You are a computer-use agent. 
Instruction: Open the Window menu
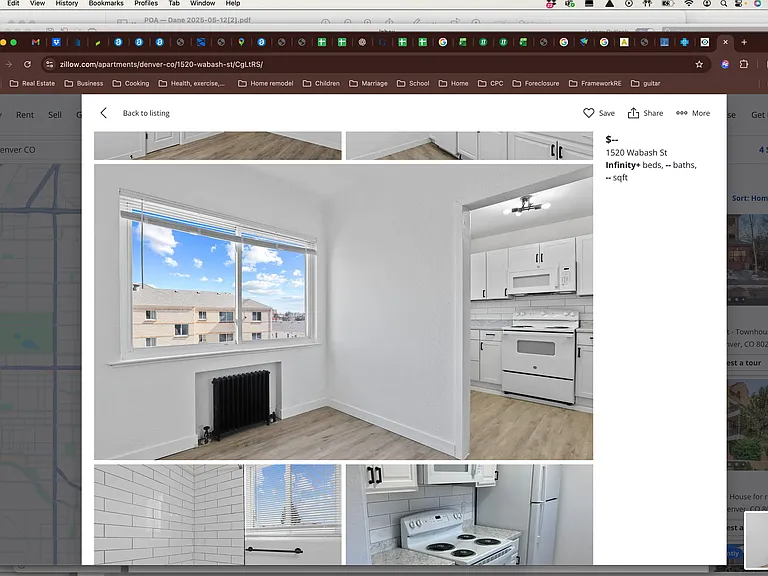click(x=202, y=3)
